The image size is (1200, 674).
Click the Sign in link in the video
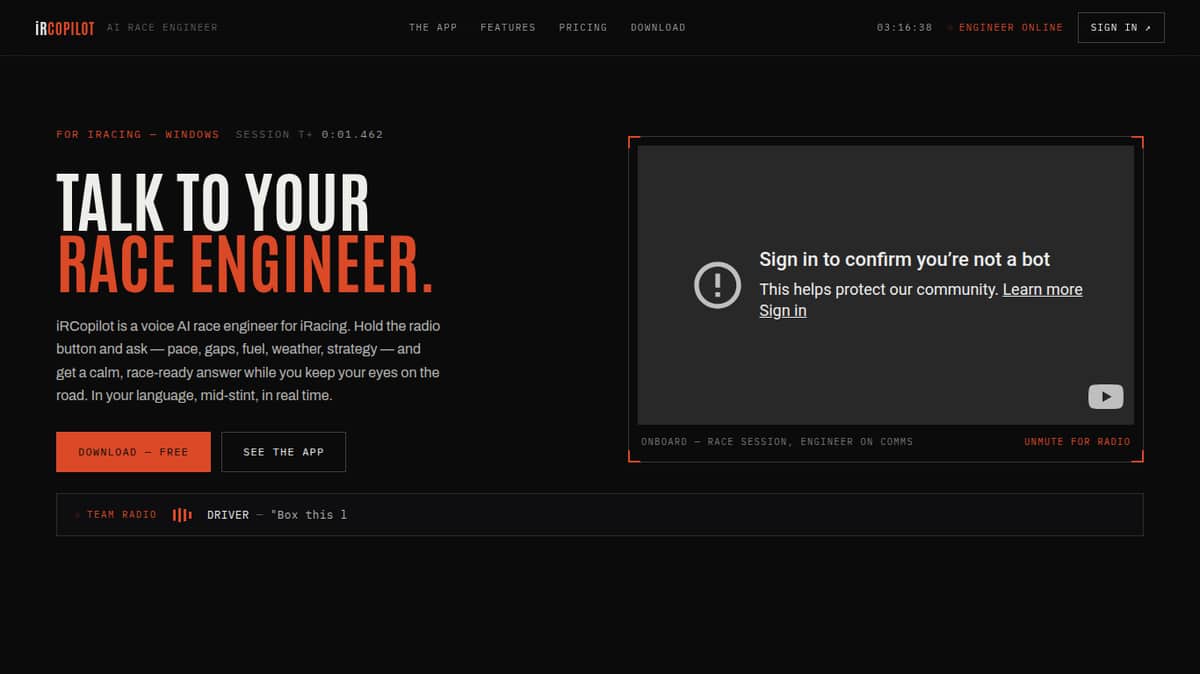coord(783,311)
